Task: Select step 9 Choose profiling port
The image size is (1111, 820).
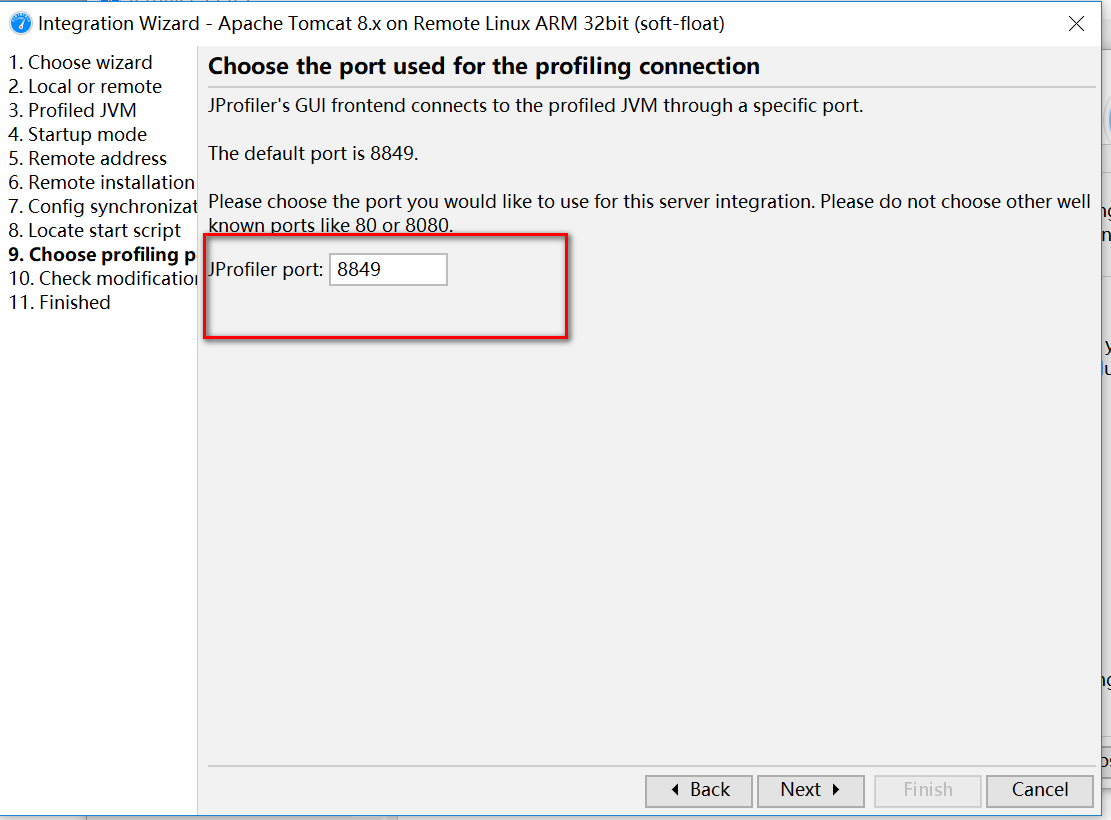Action: (x=102, y=254)
